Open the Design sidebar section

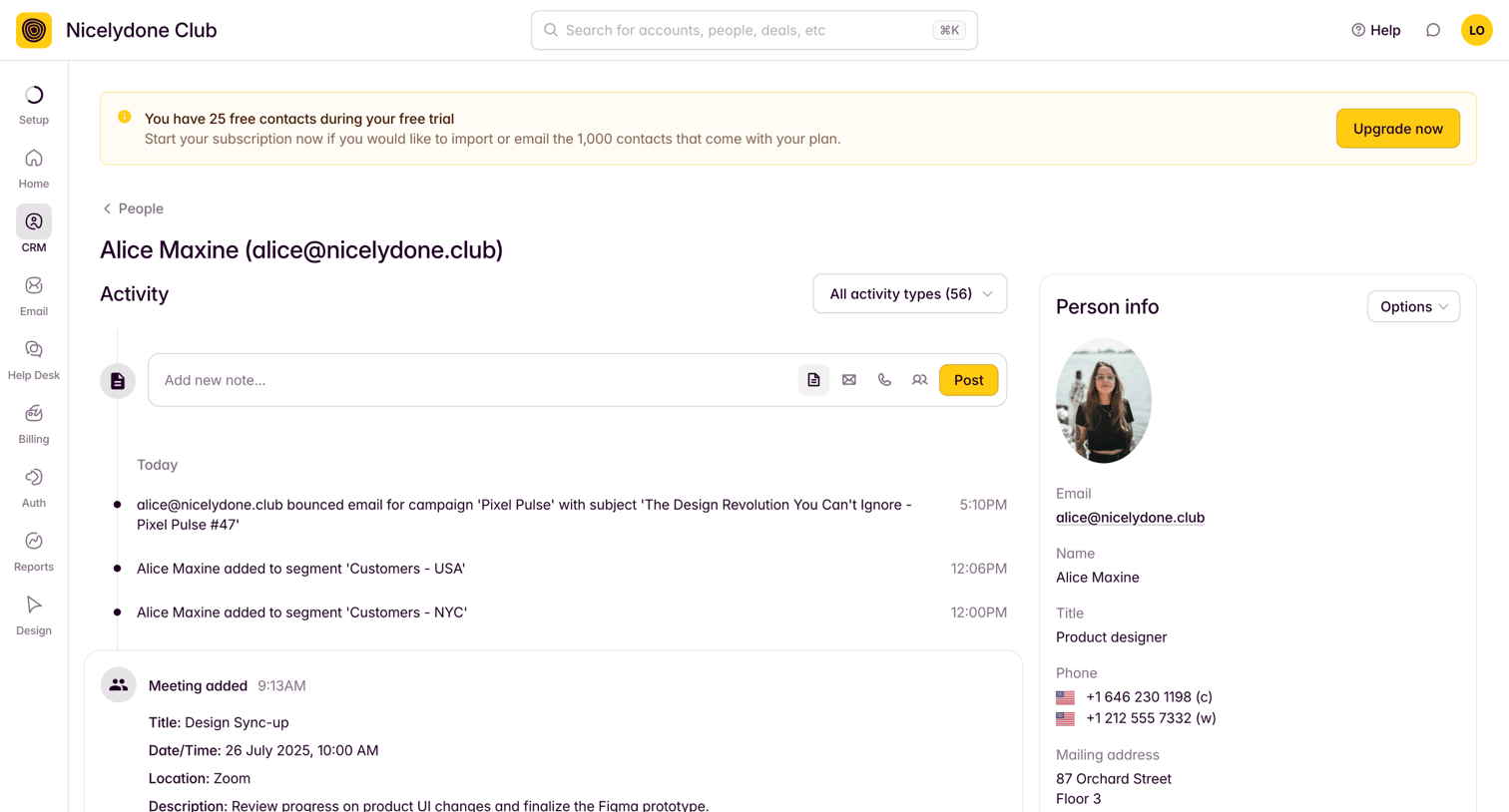(34, 615)
